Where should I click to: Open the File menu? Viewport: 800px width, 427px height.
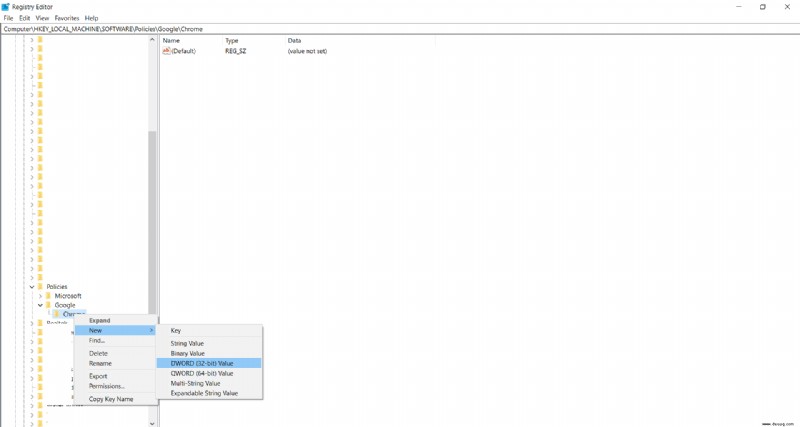coord(8,18)
